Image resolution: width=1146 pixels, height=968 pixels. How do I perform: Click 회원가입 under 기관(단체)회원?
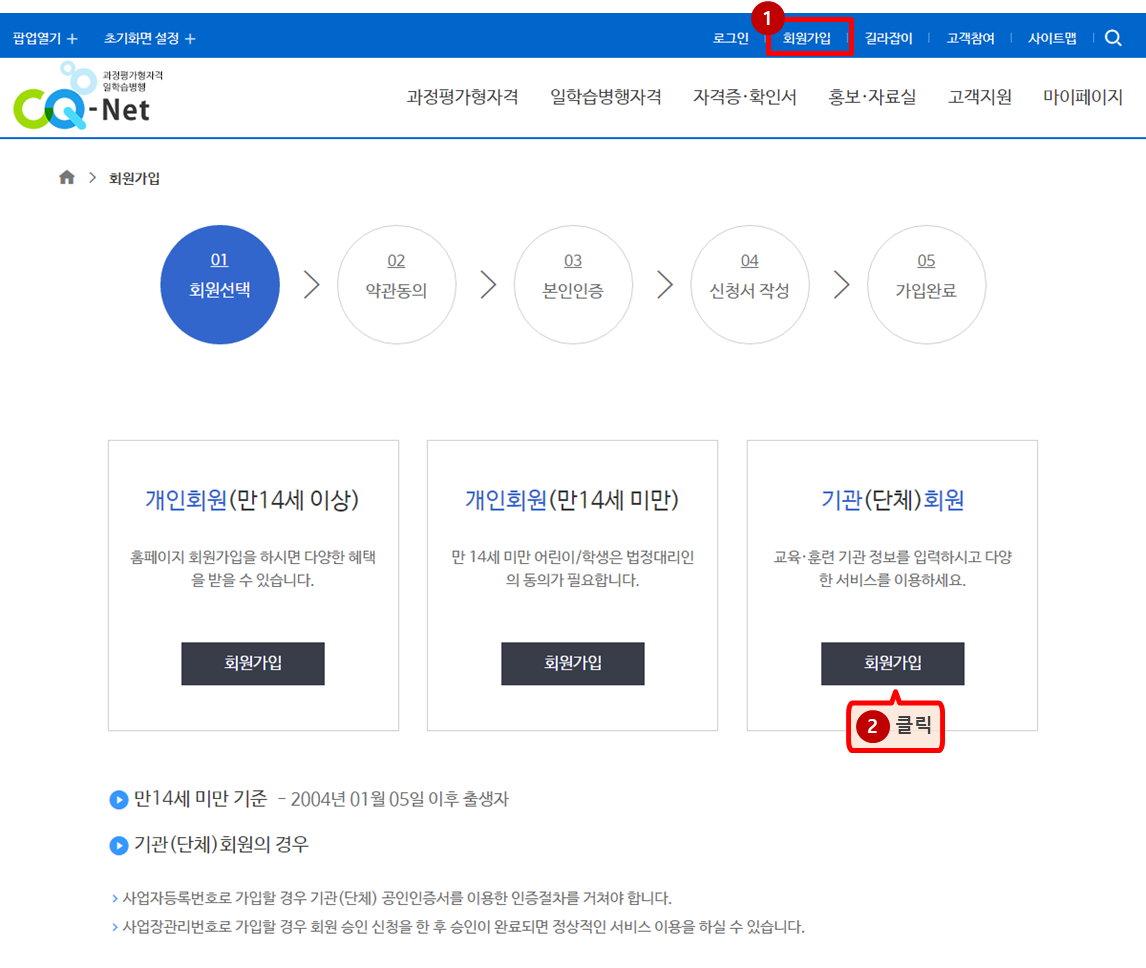(x=892, y=663)
